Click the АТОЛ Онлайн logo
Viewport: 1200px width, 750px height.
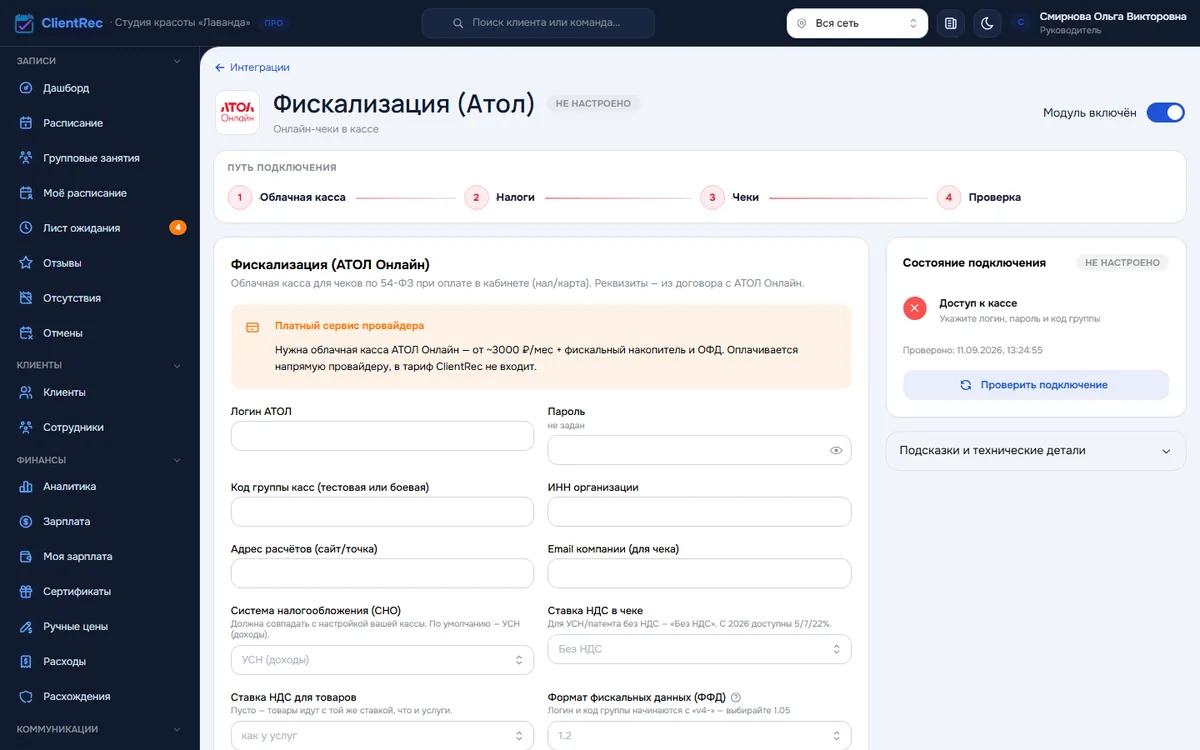(x=237, y=113)
